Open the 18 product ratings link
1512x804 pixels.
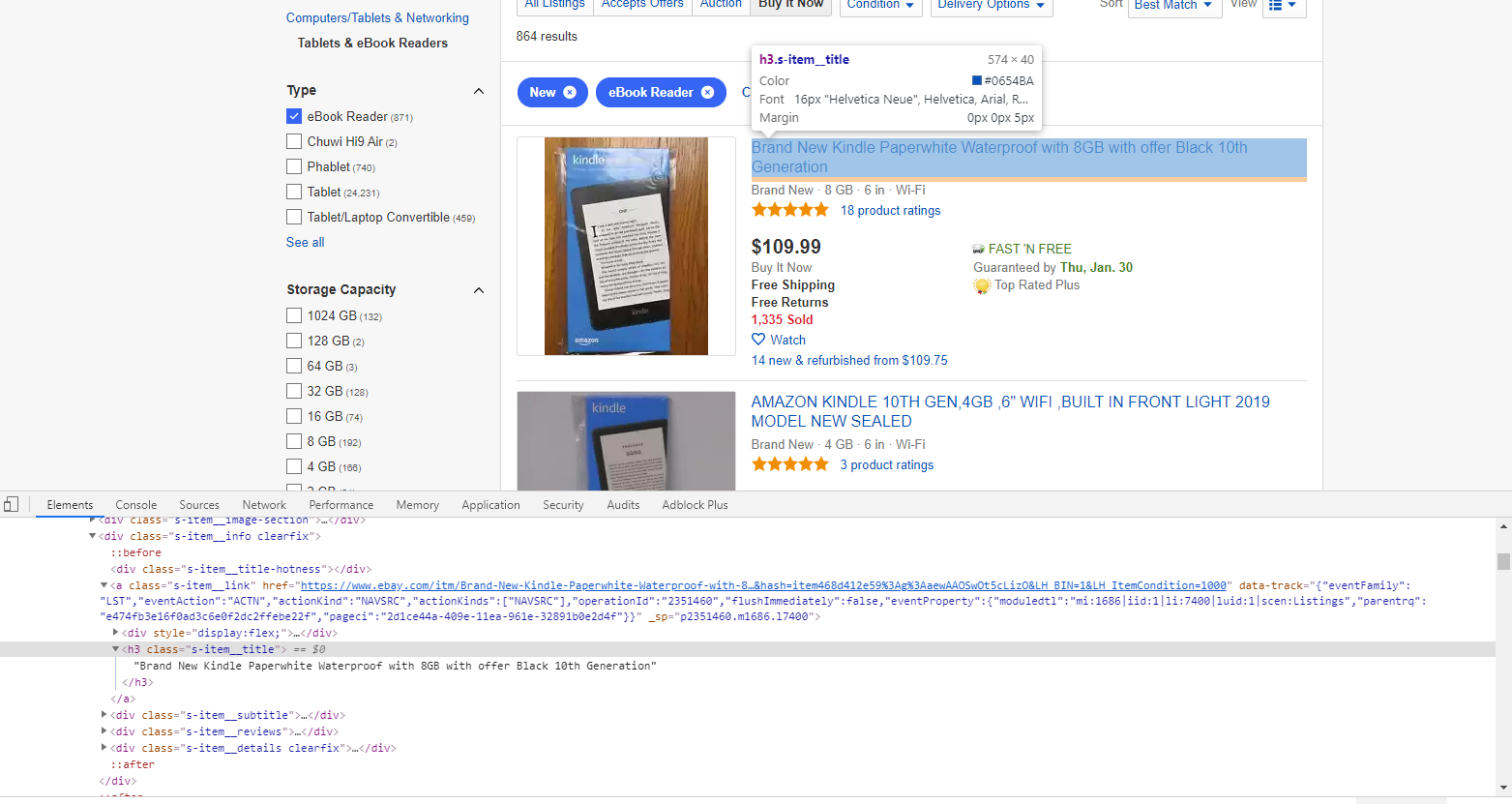[x=890, y=210]
